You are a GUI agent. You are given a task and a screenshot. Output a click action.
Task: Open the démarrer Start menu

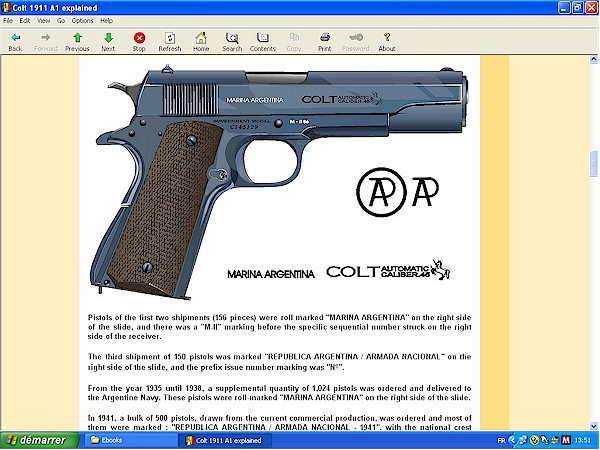(39, 440)
